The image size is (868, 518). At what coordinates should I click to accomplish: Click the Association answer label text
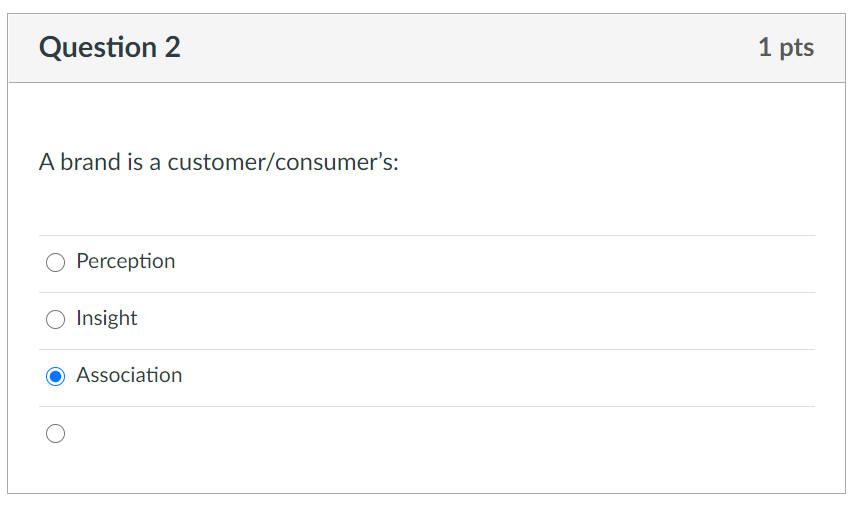[x=129, y=376]
